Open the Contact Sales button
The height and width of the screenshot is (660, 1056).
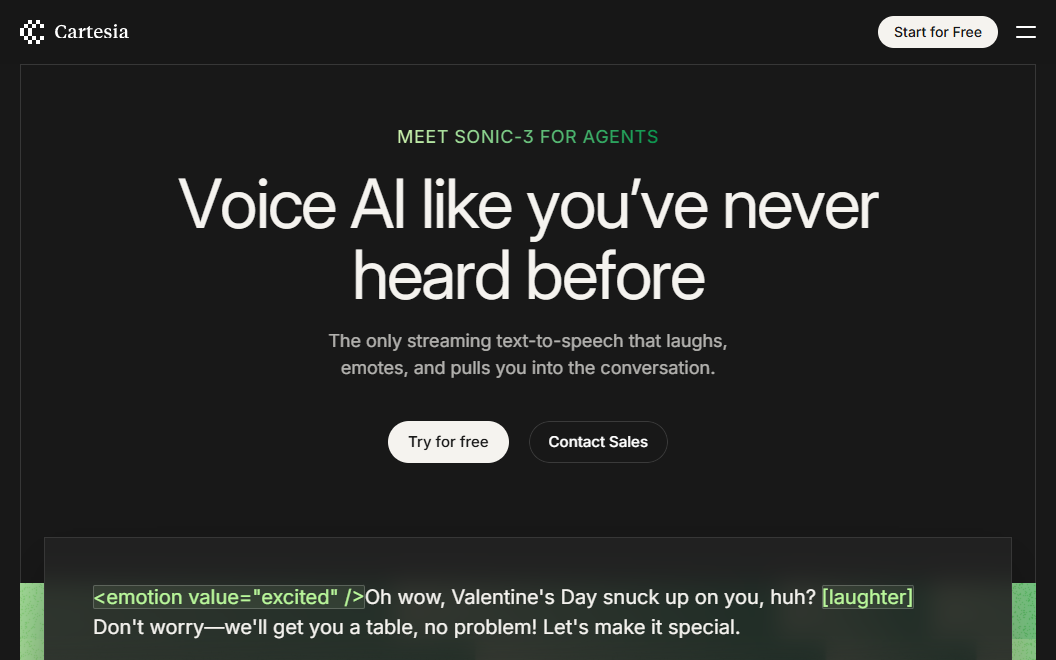(x=598, y=442)
